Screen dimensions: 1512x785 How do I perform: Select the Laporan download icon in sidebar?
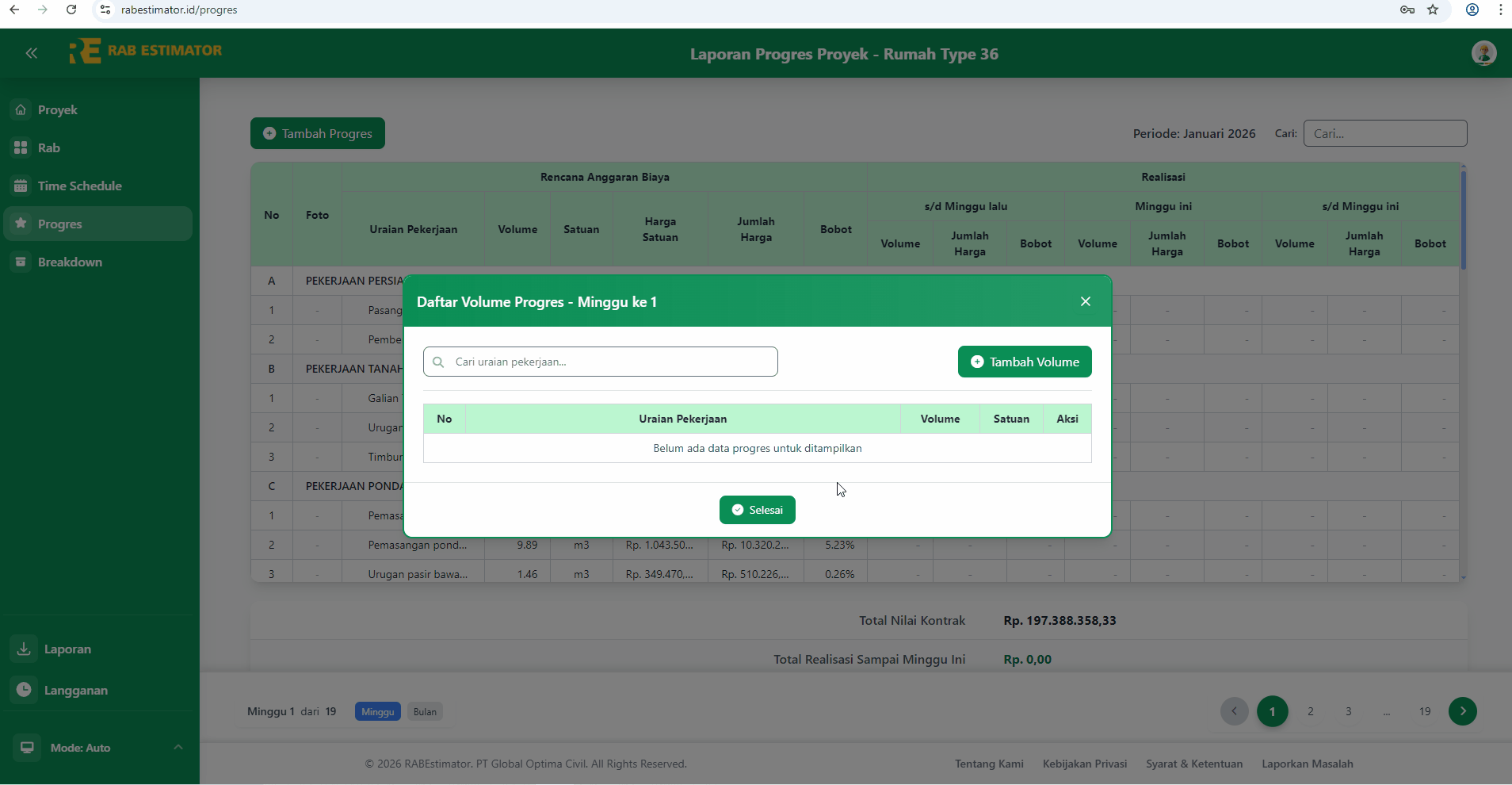pyautogui.click(x=25, y=649)
